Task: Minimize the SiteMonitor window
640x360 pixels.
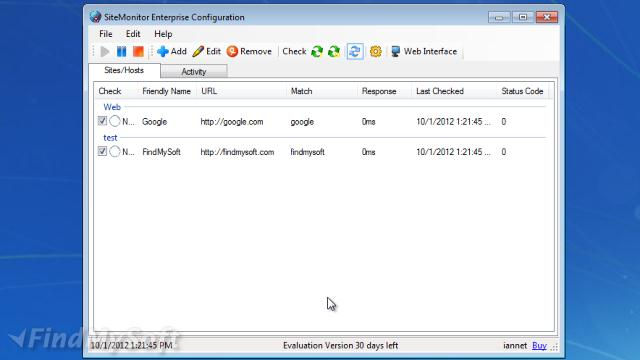Action: (x=499, y=17)
